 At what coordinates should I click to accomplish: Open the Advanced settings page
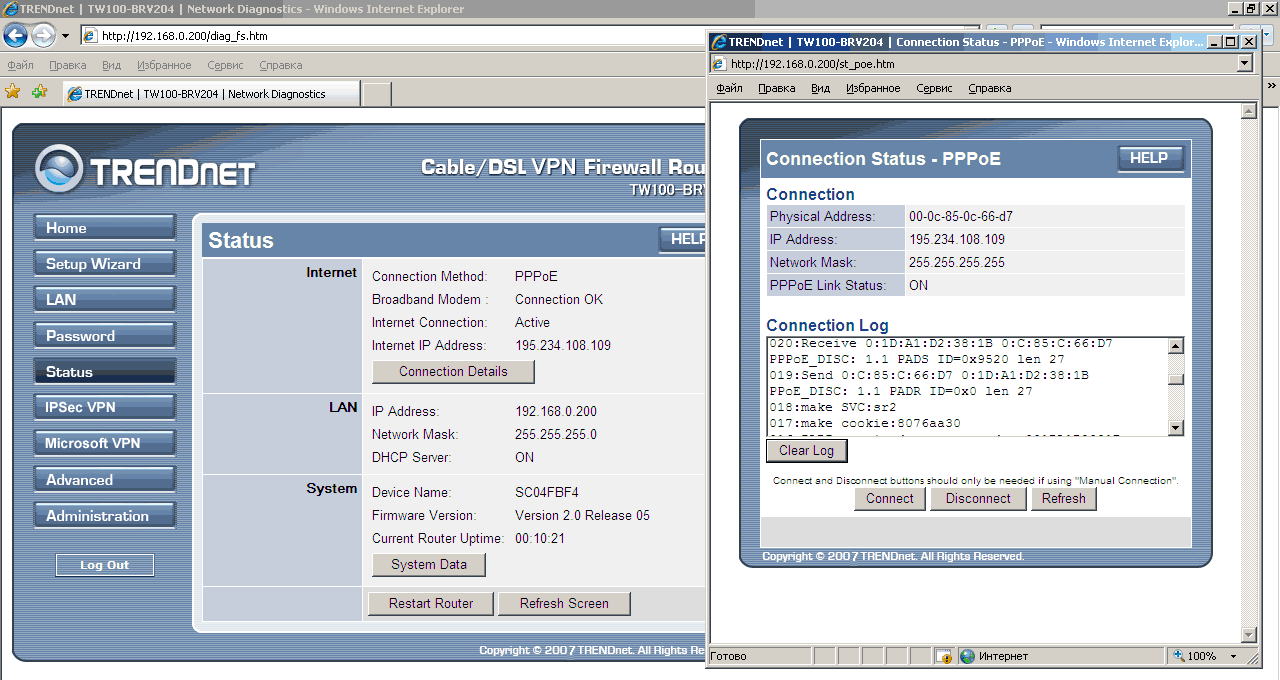104,480
